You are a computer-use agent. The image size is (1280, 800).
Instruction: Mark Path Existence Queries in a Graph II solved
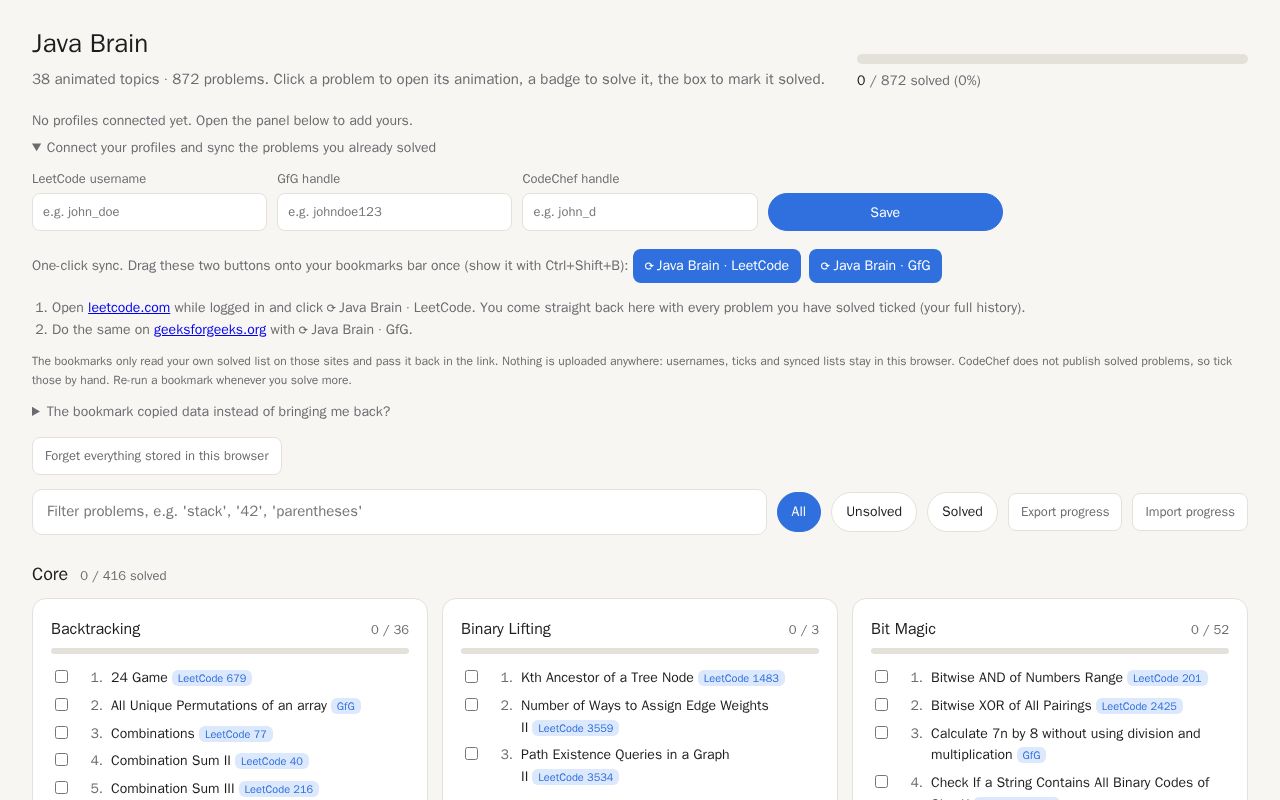(471, 754)
